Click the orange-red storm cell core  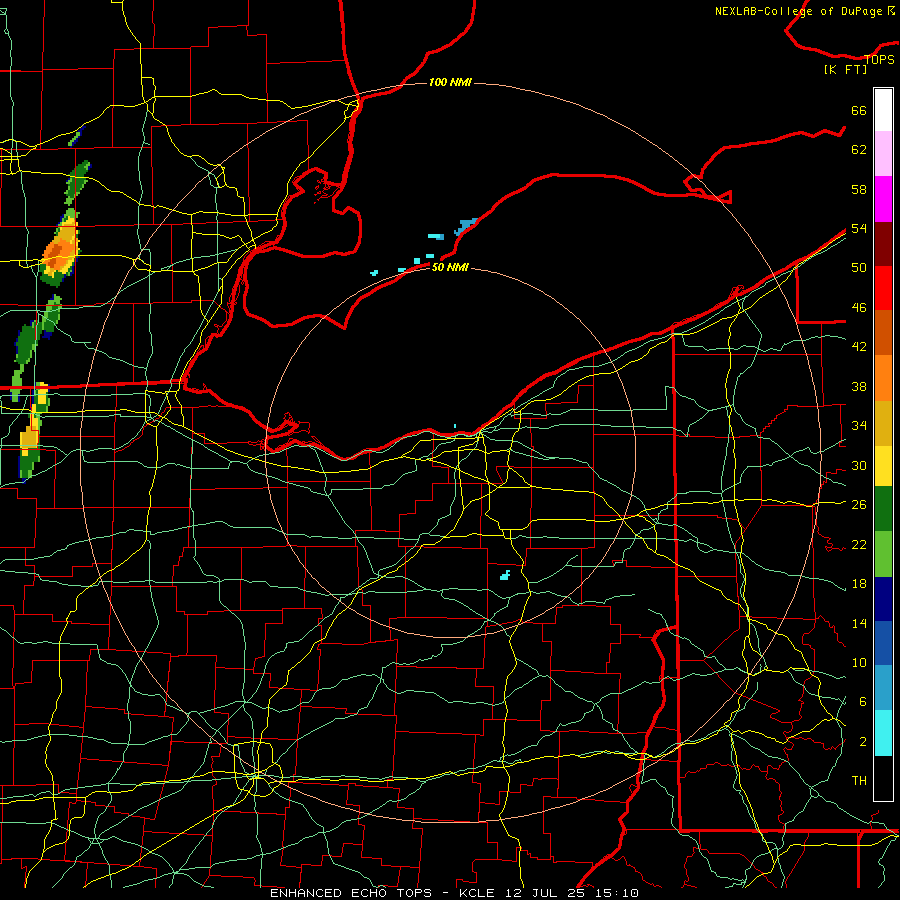(x=57, y=253)
